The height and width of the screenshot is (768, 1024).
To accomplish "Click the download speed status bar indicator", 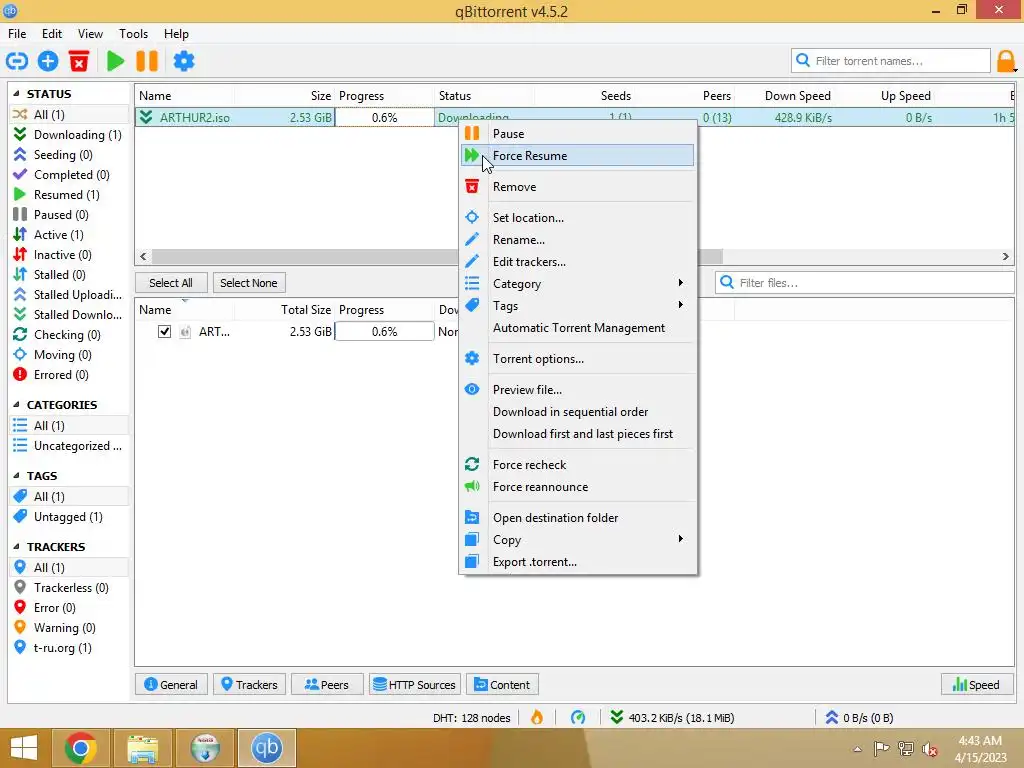I will click(672, 718).
